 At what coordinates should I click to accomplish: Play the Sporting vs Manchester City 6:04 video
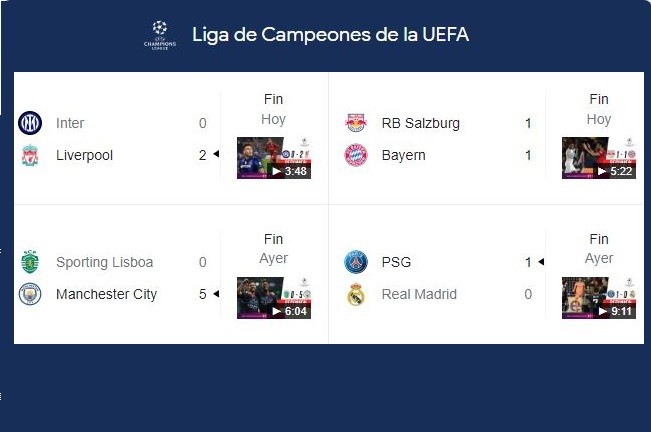pos(274,298)
